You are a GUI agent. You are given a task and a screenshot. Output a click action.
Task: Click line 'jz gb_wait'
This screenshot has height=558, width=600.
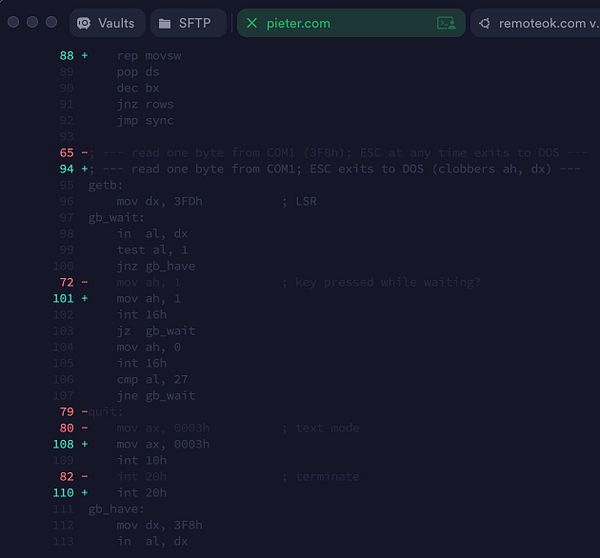pos(156,331)
